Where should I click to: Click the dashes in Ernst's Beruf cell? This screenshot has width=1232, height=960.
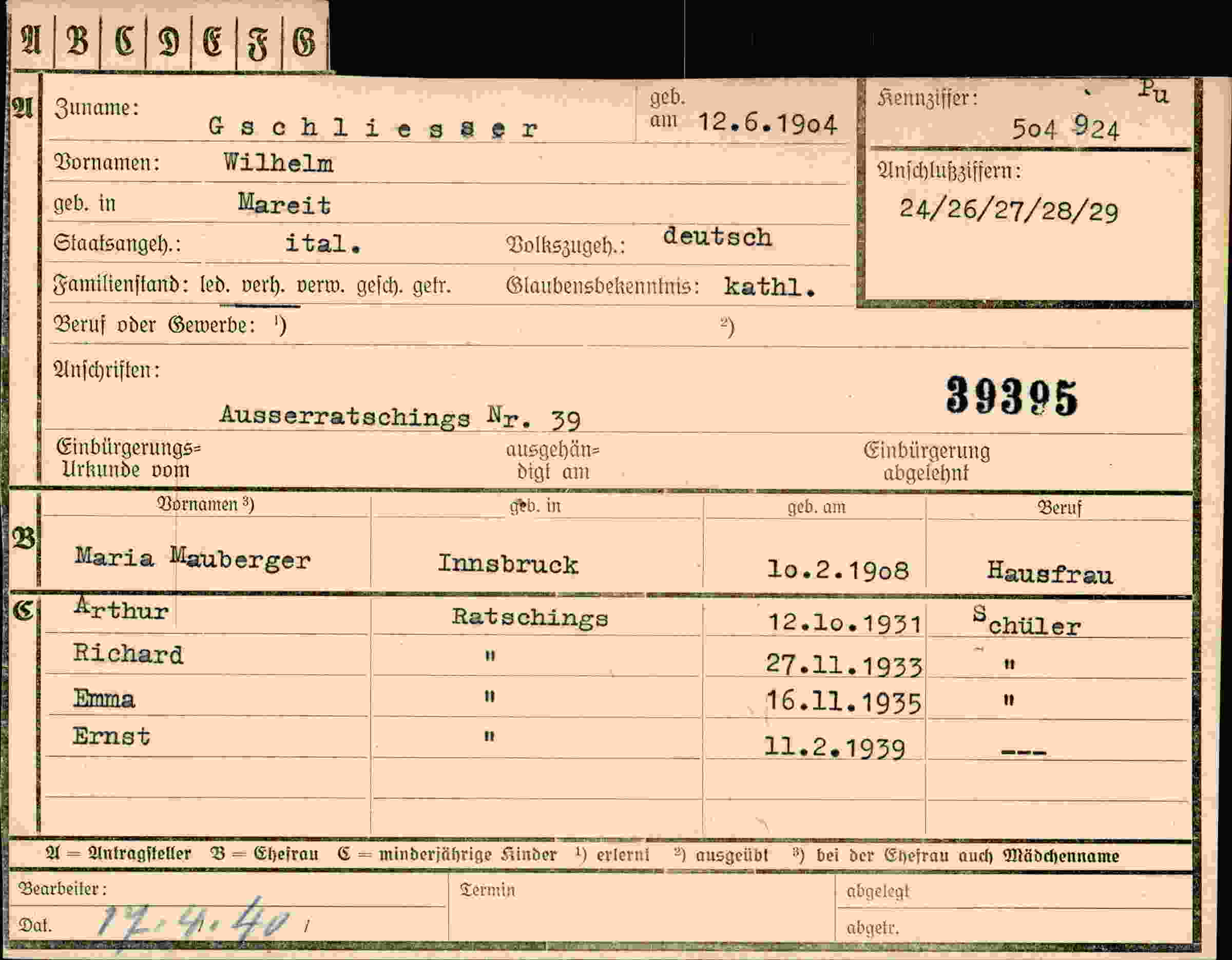[x=1023, y=752]
